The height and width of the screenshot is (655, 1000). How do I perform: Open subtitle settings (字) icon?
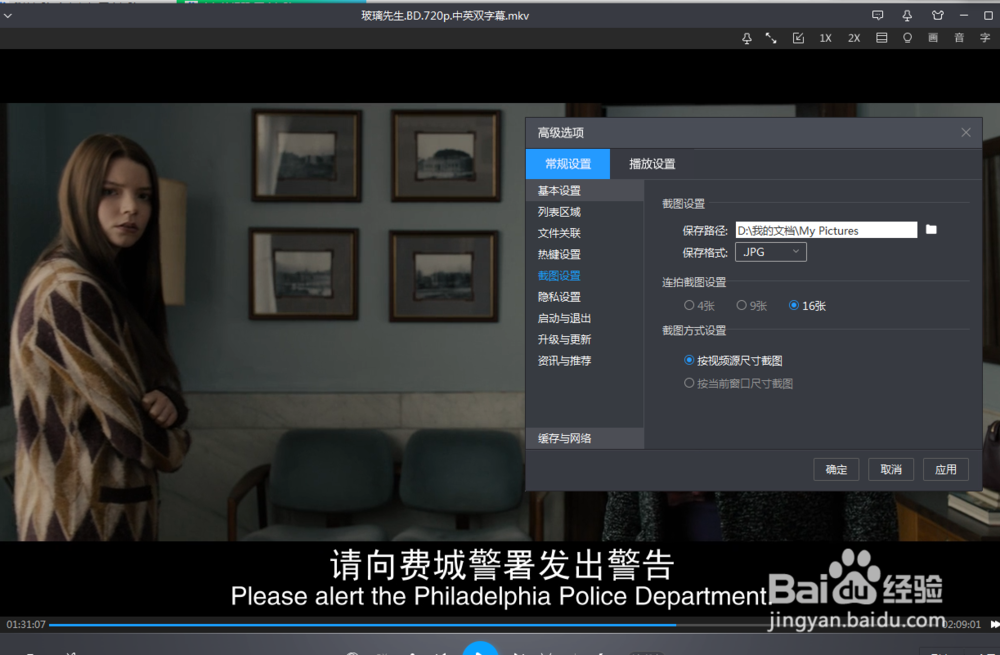[x=985, y=38]
